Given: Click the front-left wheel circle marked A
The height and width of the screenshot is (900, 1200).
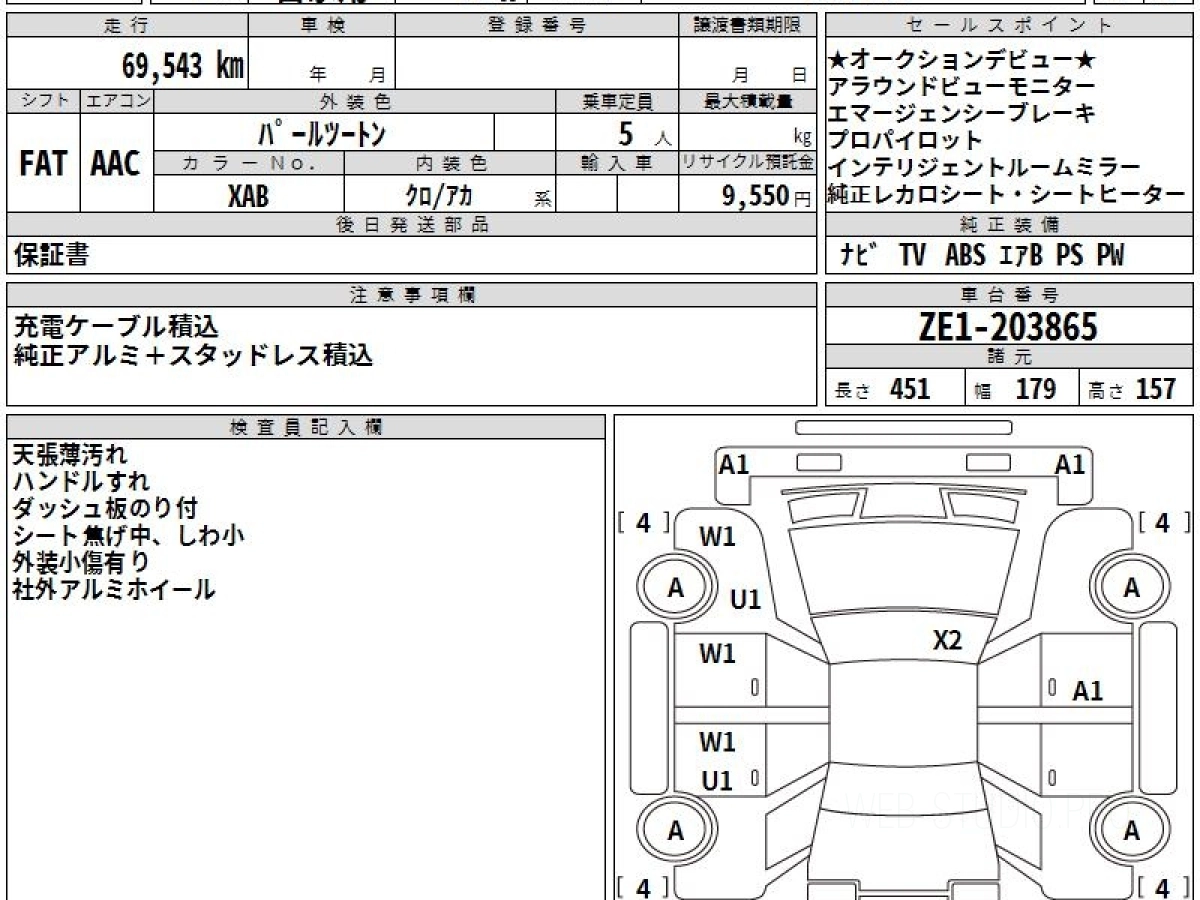Looking at the screenshot, I should click(x=676, y=589).
